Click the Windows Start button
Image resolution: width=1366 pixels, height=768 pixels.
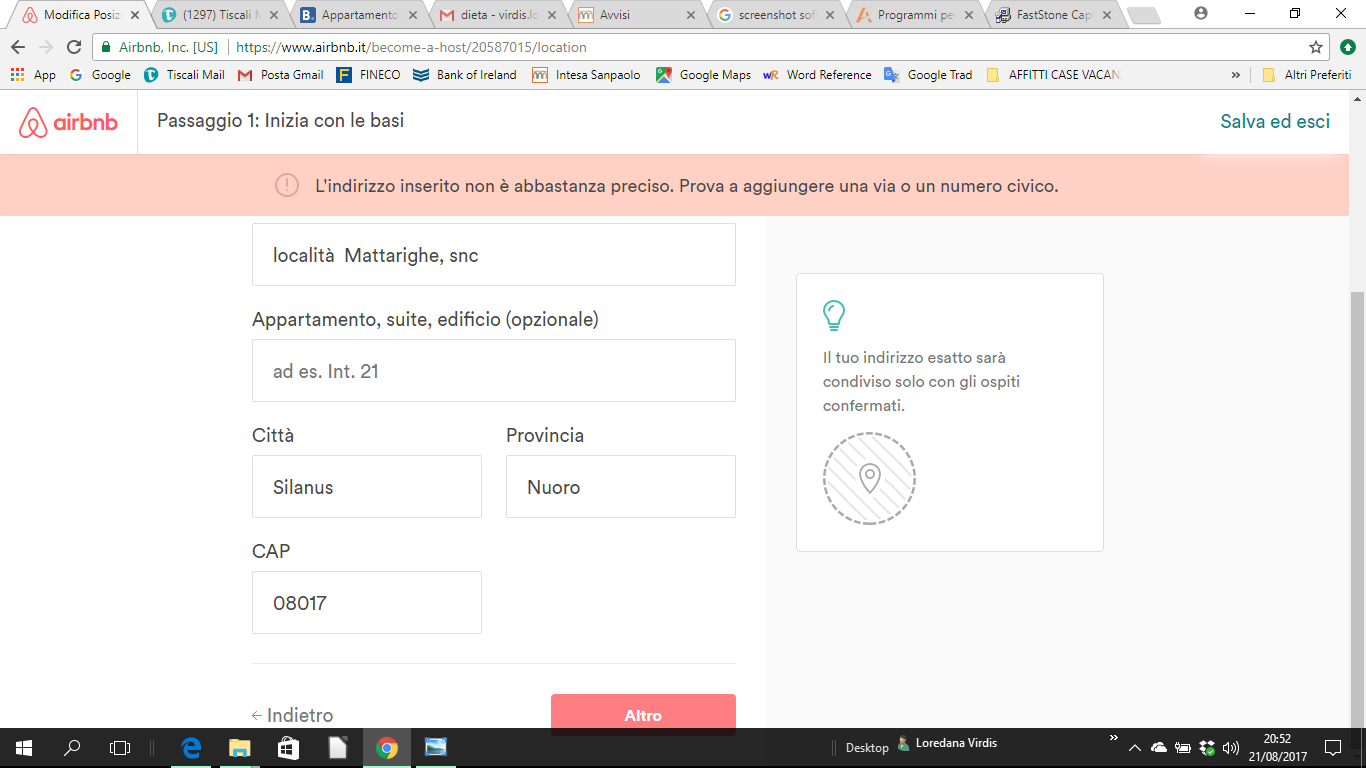[24, 747]
